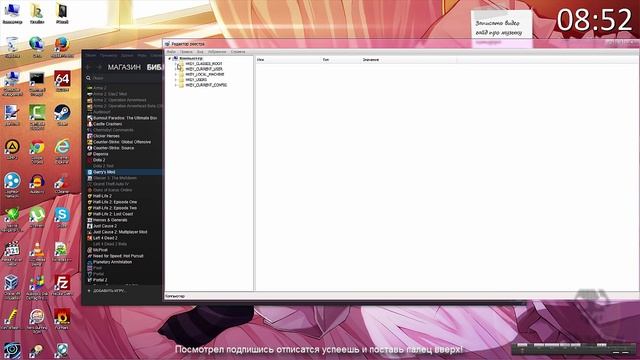The height and width of the screenshot is (360, 640).
Task: Launch Google Chrome from desktop
Action: tap(37, 150)
